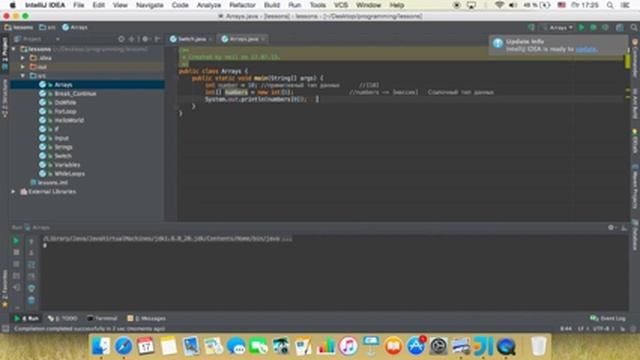This screenshot has width=640, height=360.
Task: Open the run configuration Arrays dropdown
Action: (x=558, y=27)
